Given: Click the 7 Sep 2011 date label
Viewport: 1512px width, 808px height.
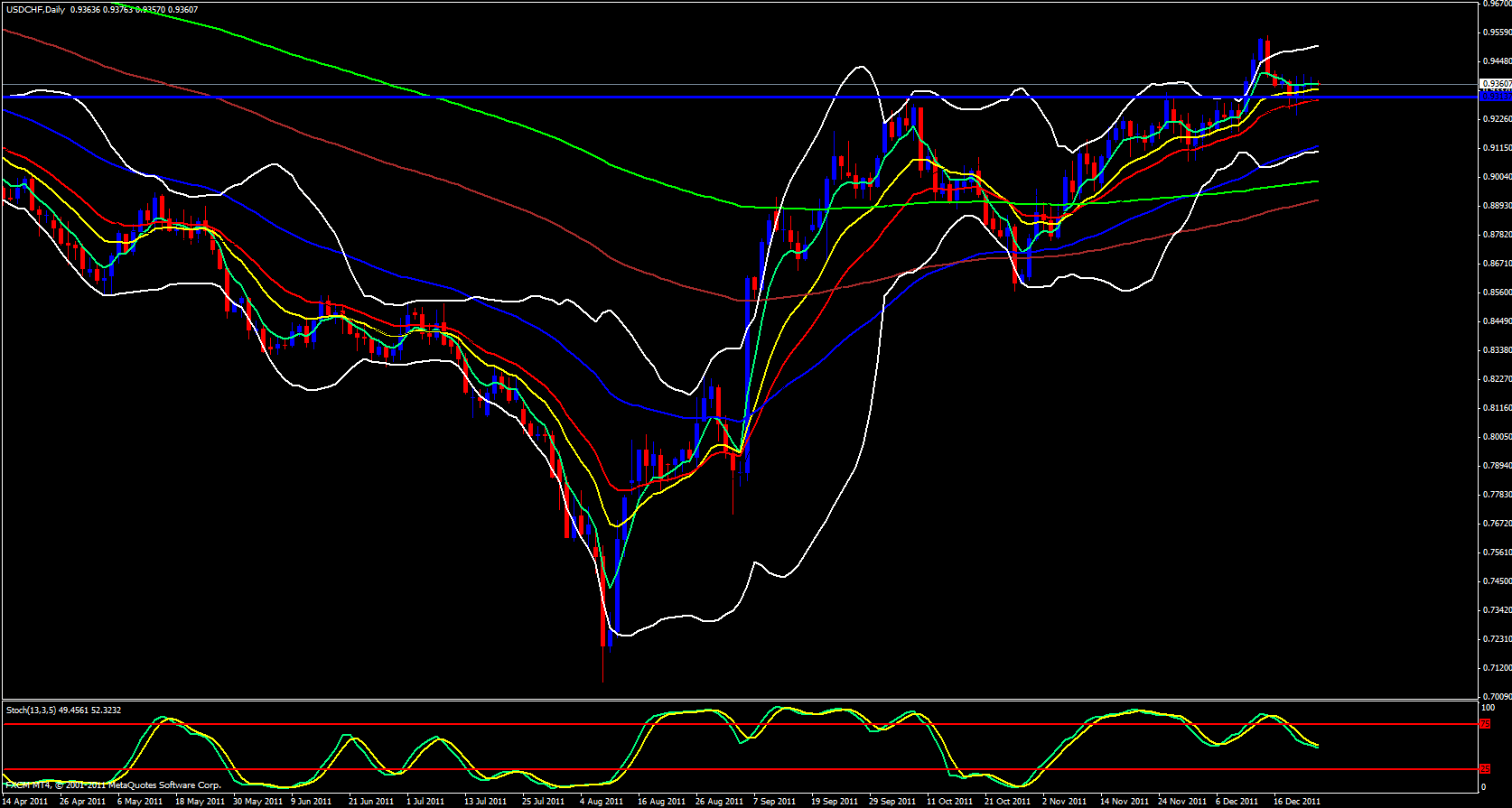Looking at the screenshot, I should click(774, 801).
